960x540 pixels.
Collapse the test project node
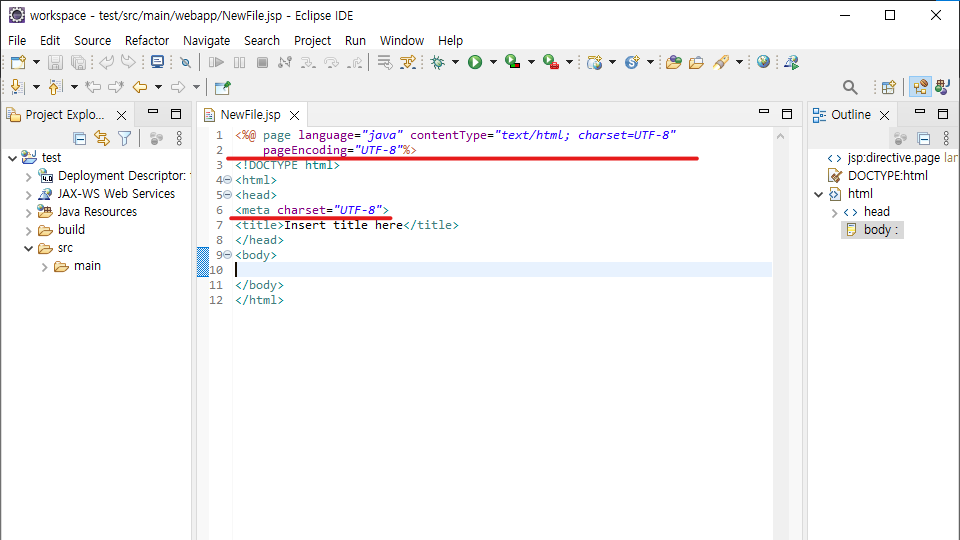coord(12,158)
